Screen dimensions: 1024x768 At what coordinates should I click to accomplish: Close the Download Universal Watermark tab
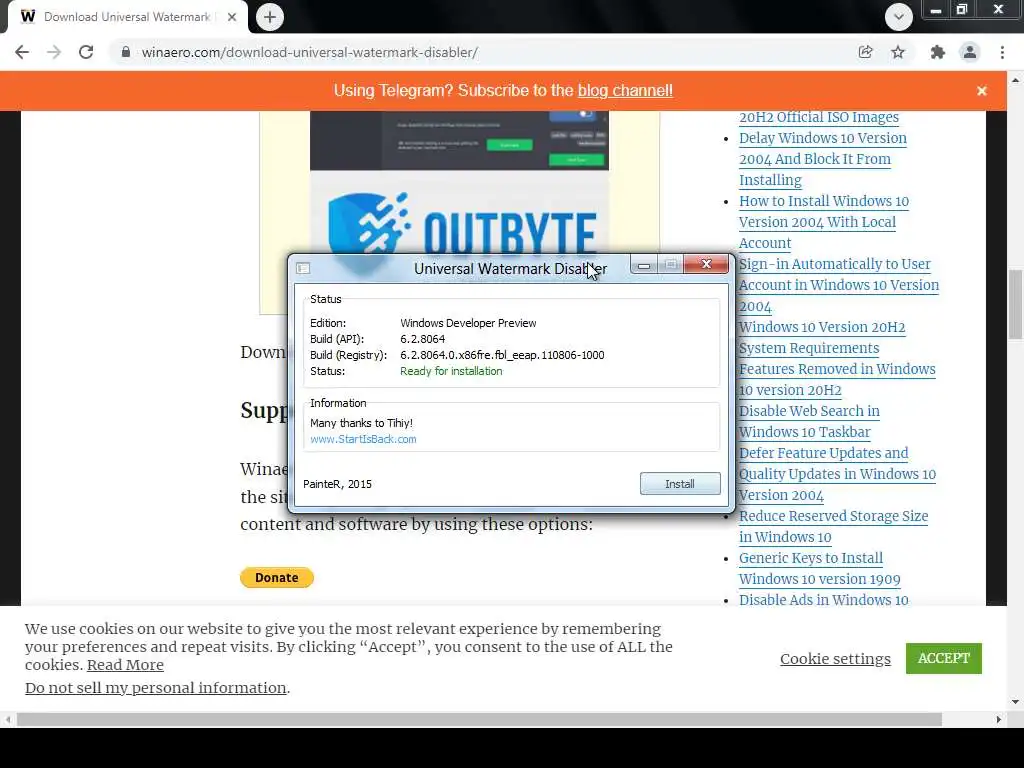coord(232,17)
